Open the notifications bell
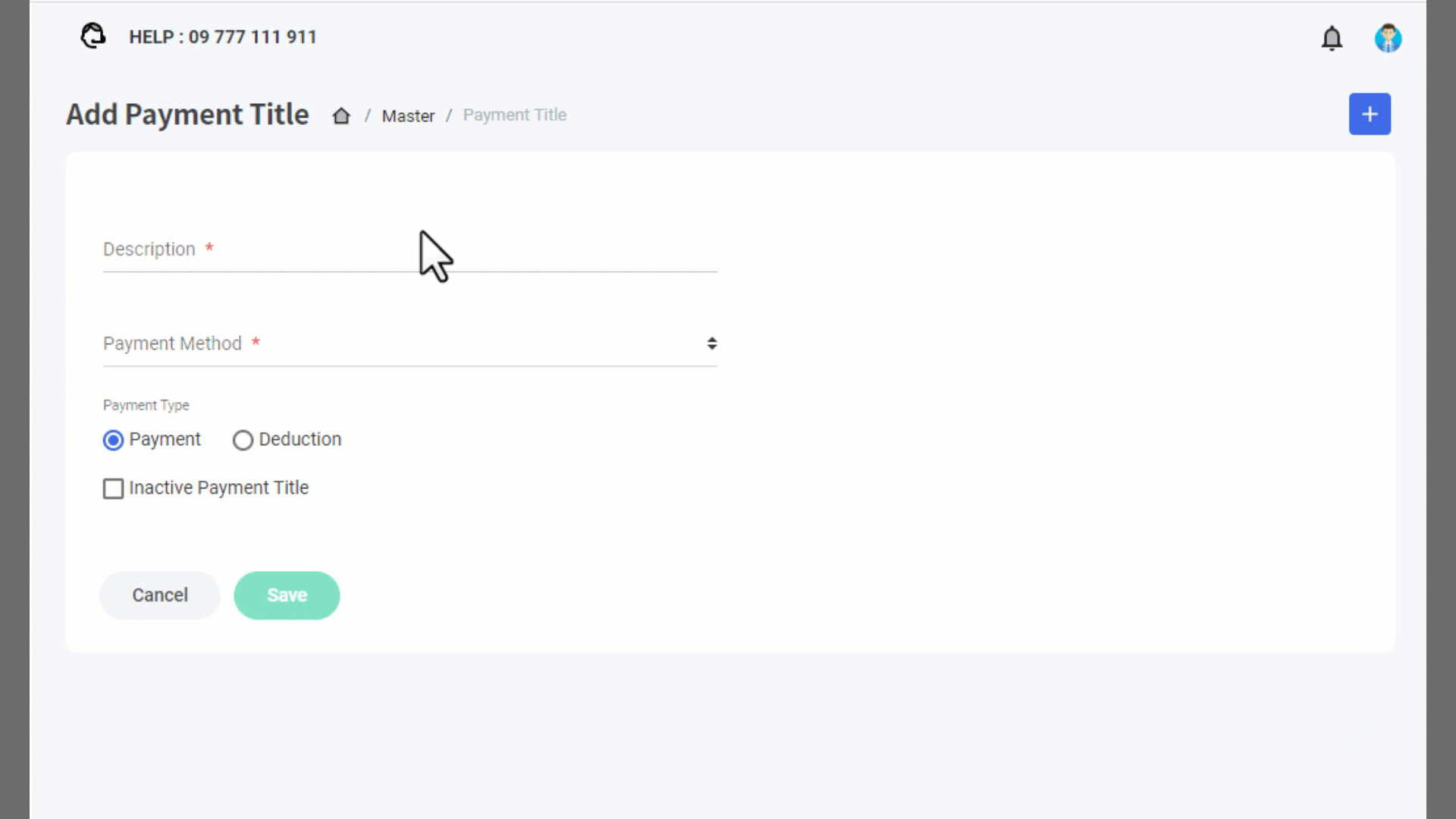Image resolution: width=1456 pixels, height=819 pixels. (x=1332, y=38)
